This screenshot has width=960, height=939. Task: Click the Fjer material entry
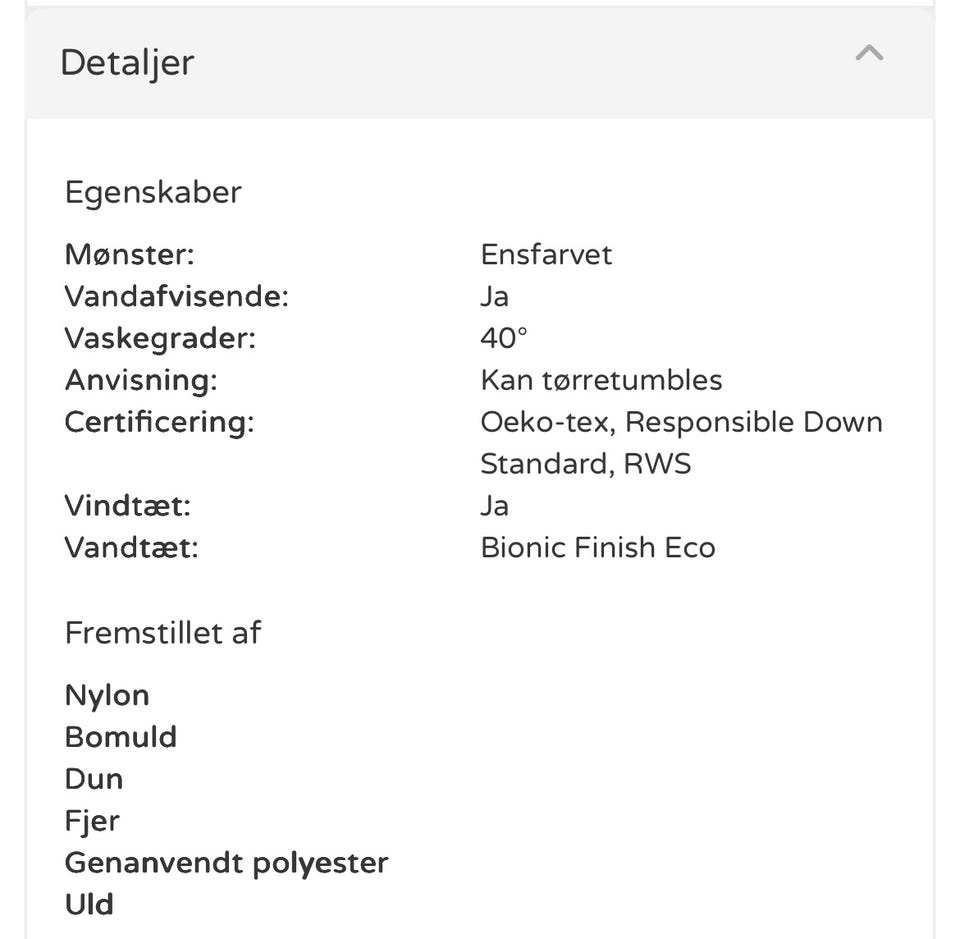92,821
